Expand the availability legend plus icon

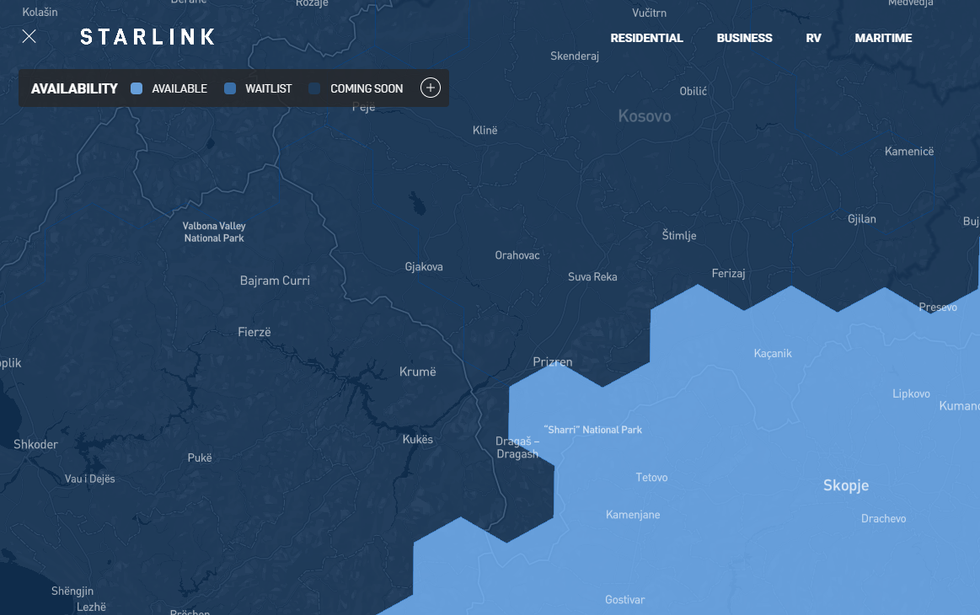pyautogui.click(x=430, y=88)
